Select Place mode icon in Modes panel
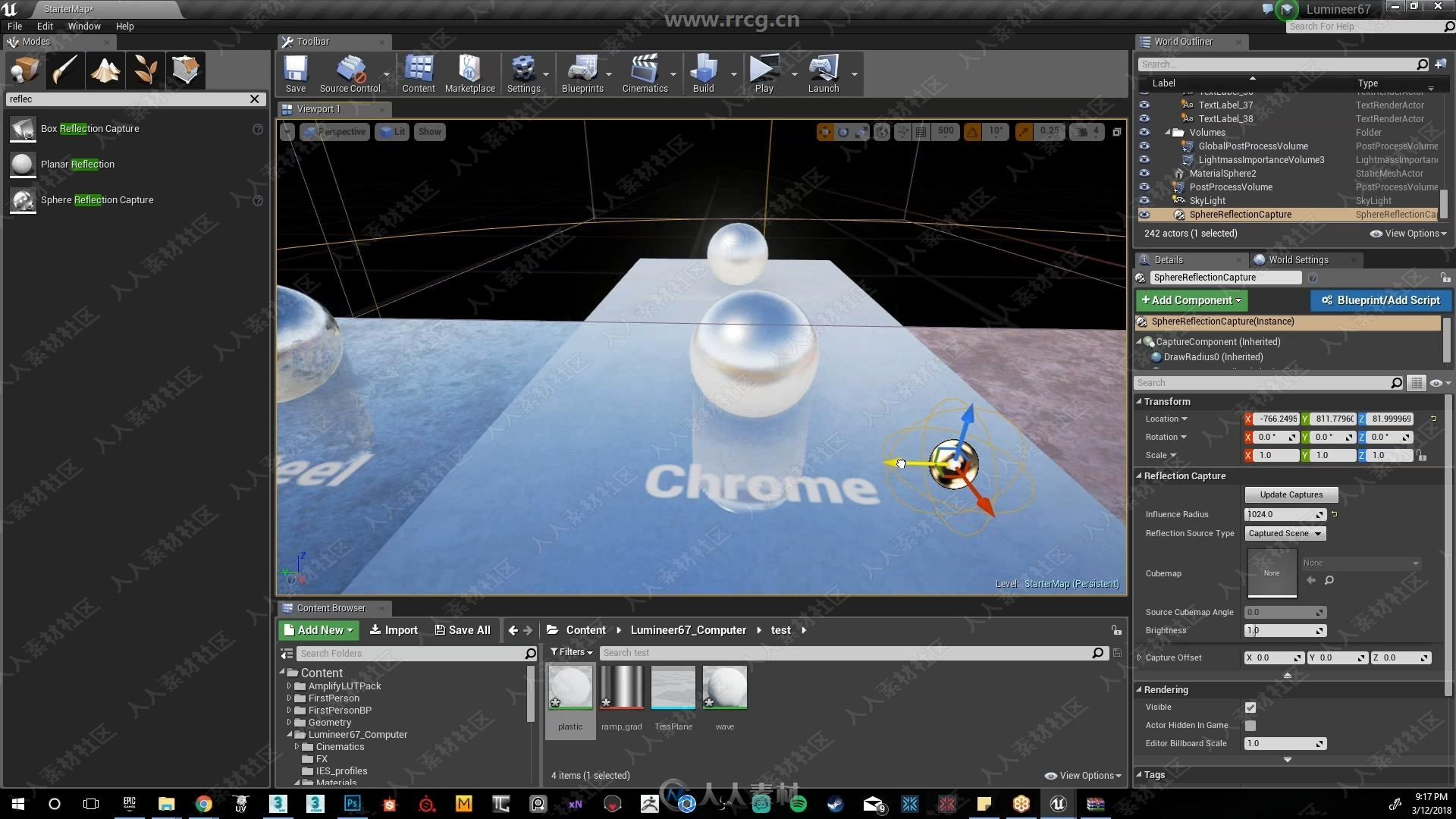Screen dimensions: 1456x819 (24, 70)
